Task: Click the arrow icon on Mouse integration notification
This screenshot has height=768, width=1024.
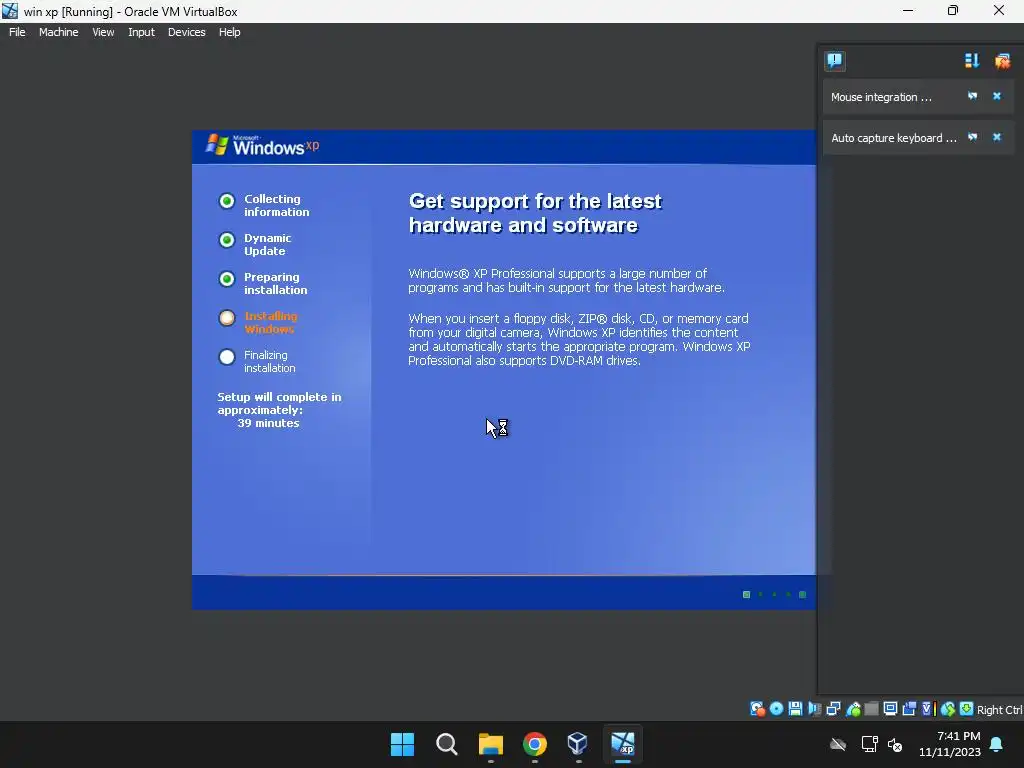Action: coord(972,96)
